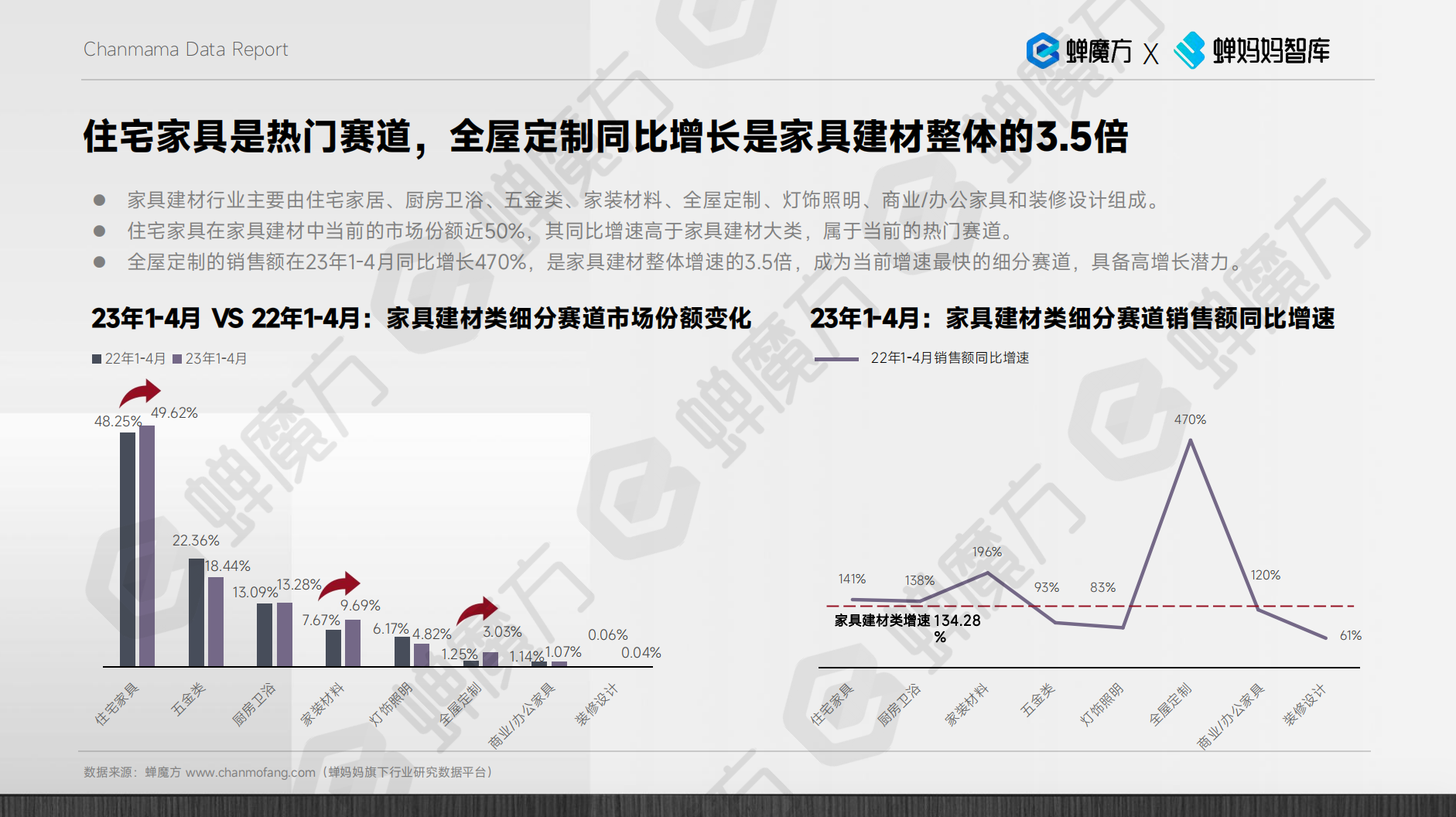Click the 3.03% data label
This screenshot has width=1456, height=817.
(503, 632)
